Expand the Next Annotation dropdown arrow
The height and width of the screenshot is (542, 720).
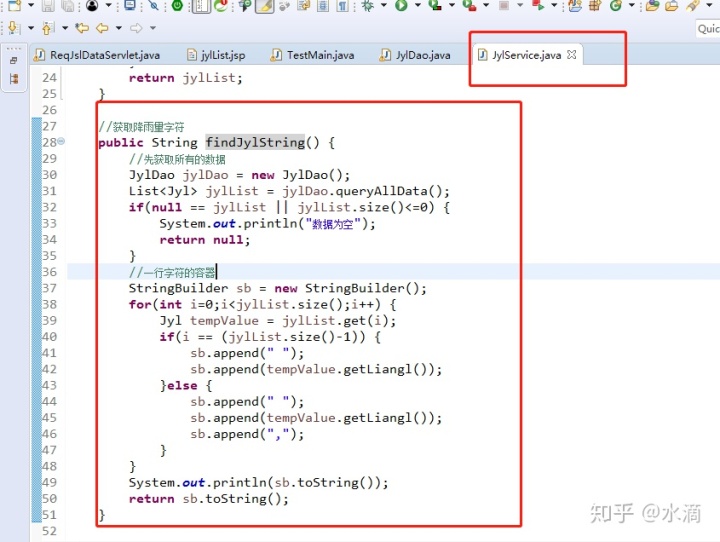pyautogui.click(x=31, y=28)
